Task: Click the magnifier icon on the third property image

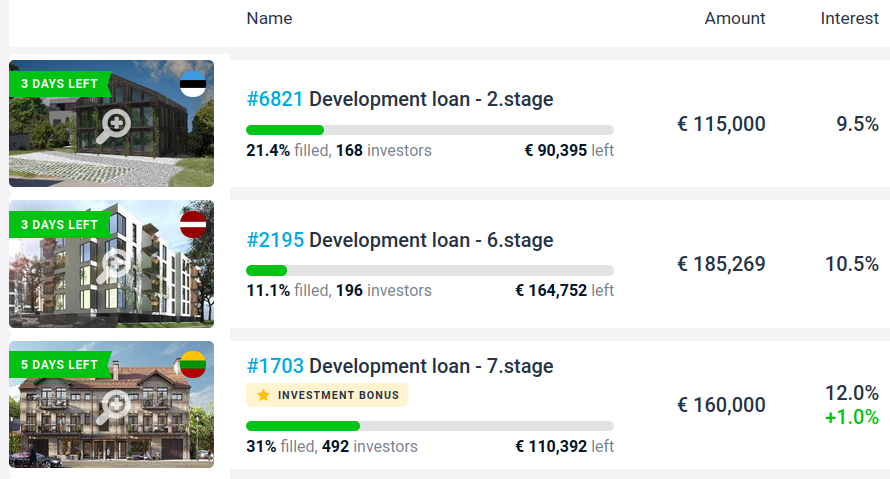Action: (114, 407)
